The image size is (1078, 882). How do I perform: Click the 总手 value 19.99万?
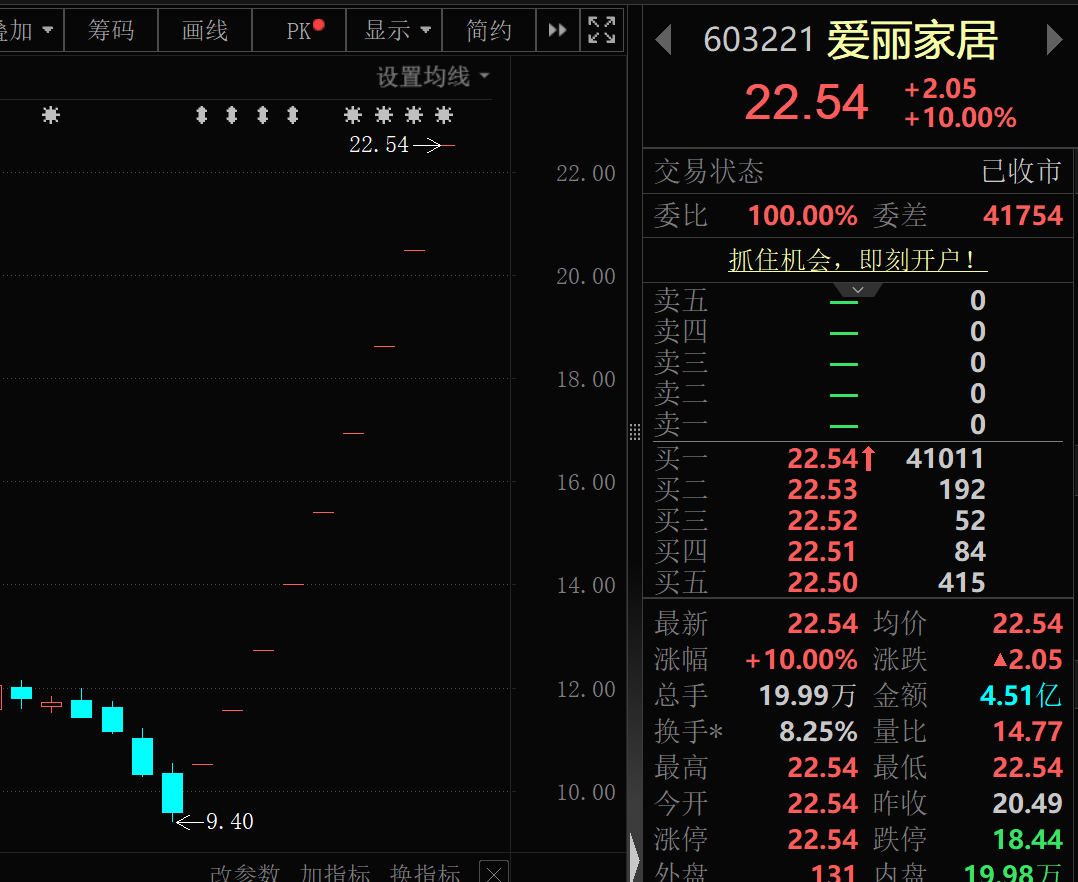[808, 696]
